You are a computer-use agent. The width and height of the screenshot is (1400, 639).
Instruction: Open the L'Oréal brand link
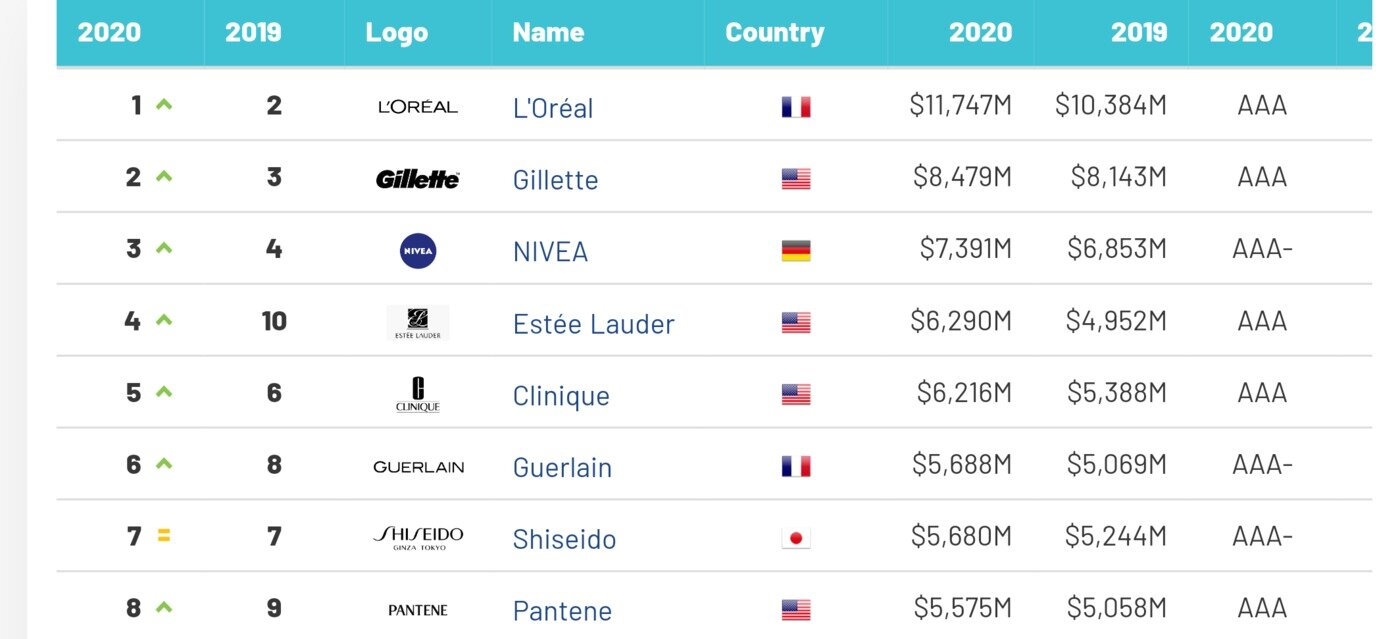click(x=553, y=108)
